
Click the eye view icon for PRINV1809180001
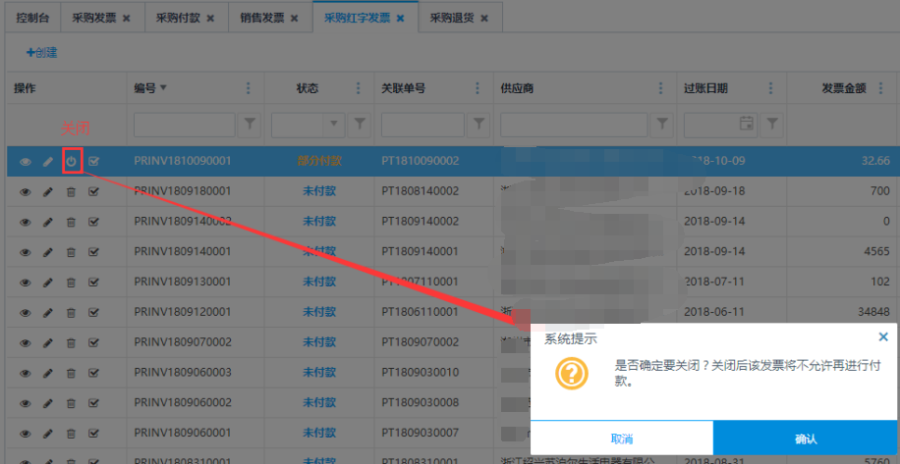[26, 191]
